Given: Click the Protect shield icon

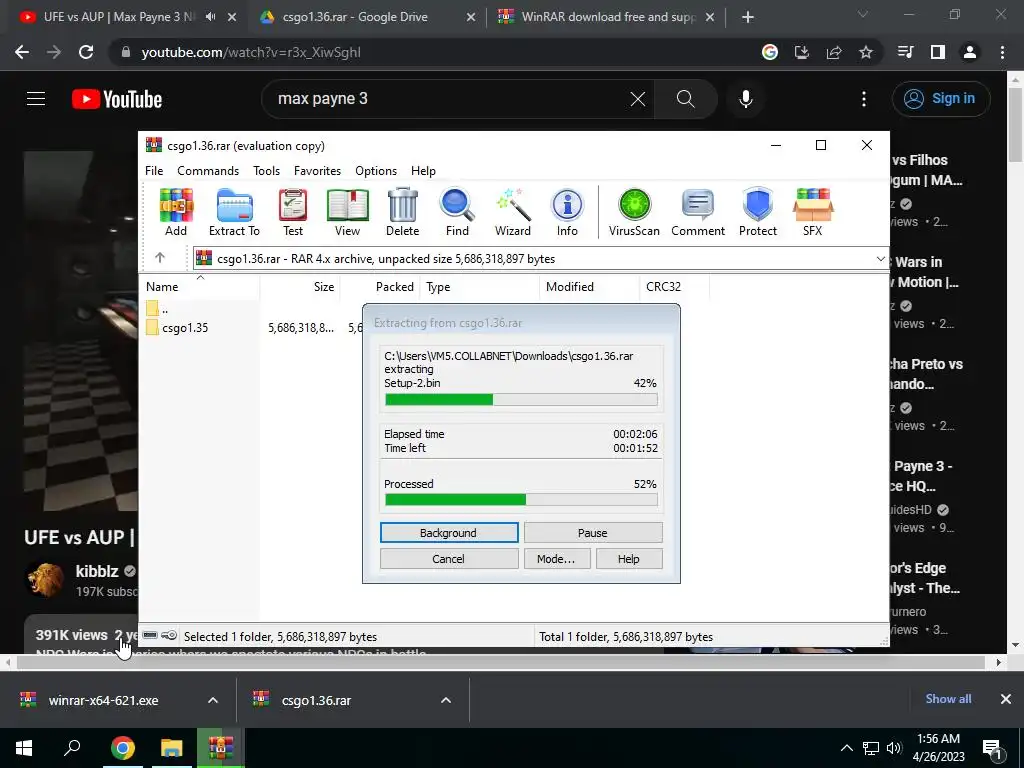Looking at the screenshot, I should click(x=758, y=212).
